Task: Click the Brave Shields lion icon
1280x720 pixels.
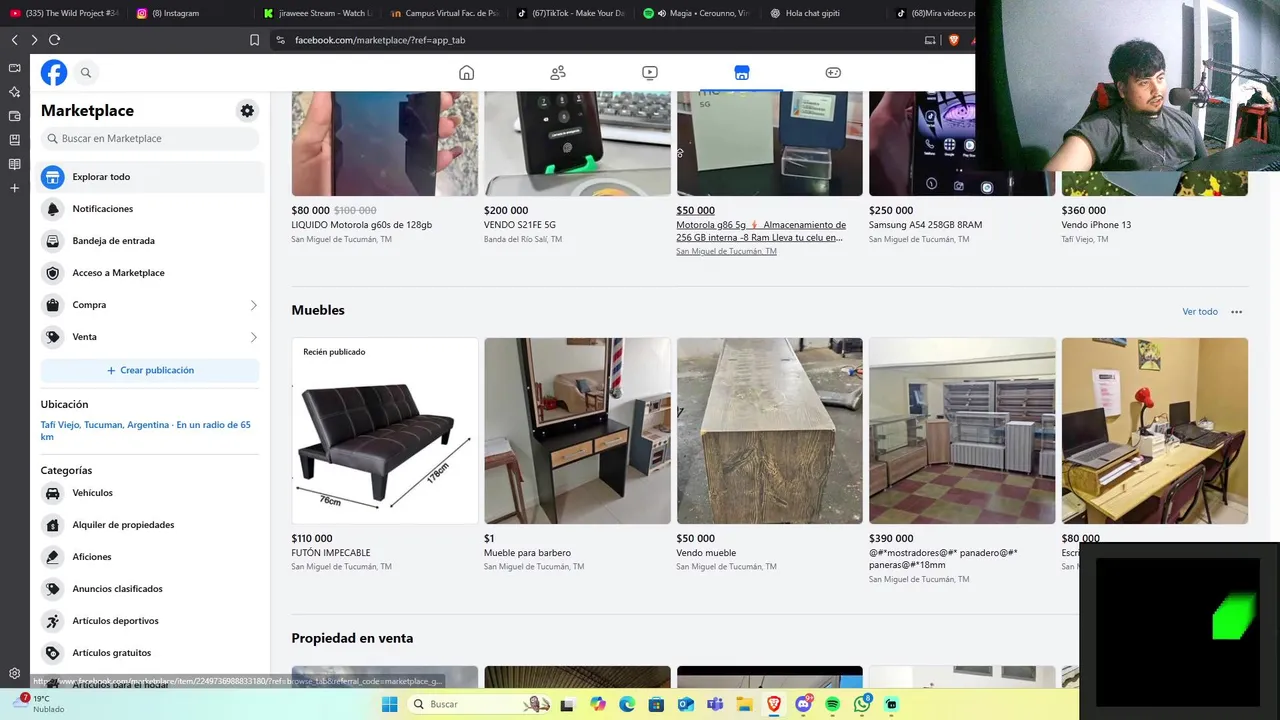Action: [953, 40]
